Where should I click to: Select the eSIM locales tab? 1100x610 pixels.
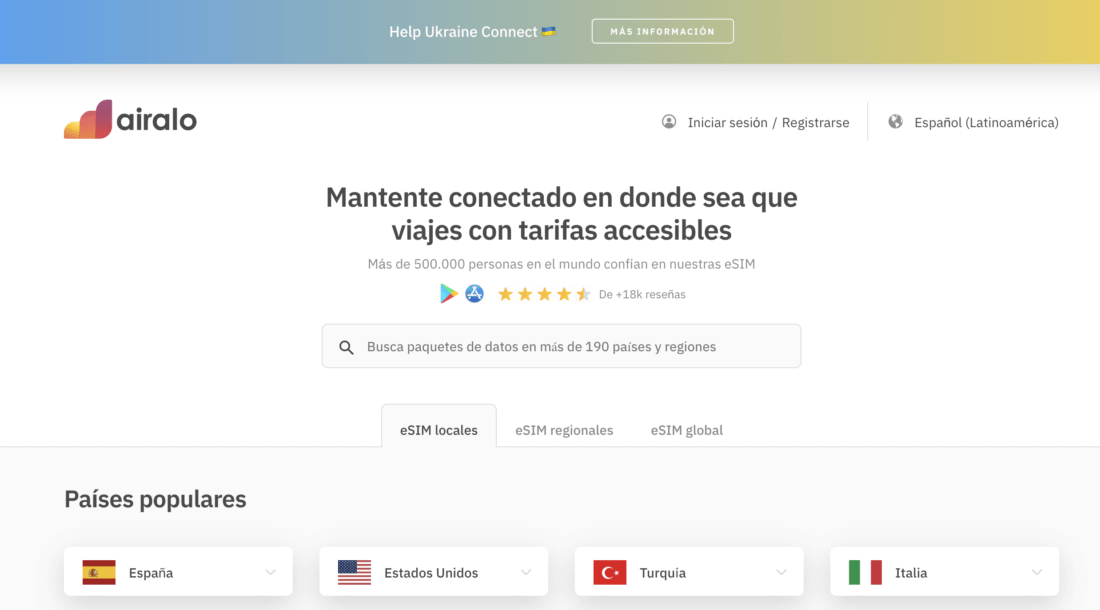(x=439, y=426)
